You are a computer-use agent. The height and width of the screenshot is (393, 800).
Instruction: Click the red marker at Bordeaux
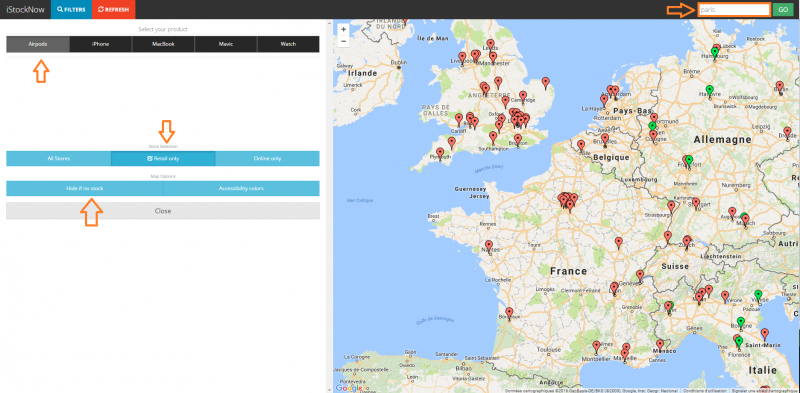click(x=509, y=313)
